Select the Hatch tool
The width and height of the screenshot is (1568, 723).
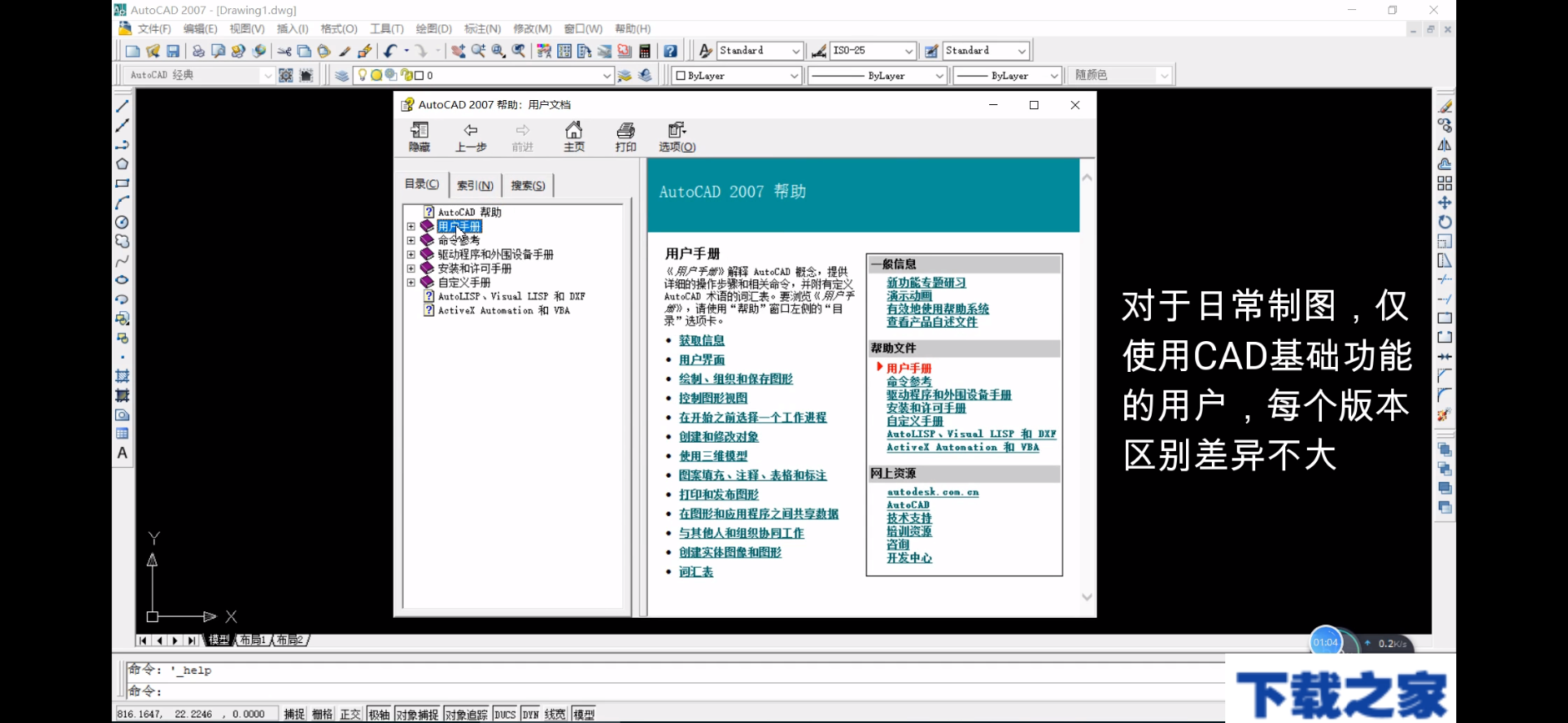click(x=122, y=376)
